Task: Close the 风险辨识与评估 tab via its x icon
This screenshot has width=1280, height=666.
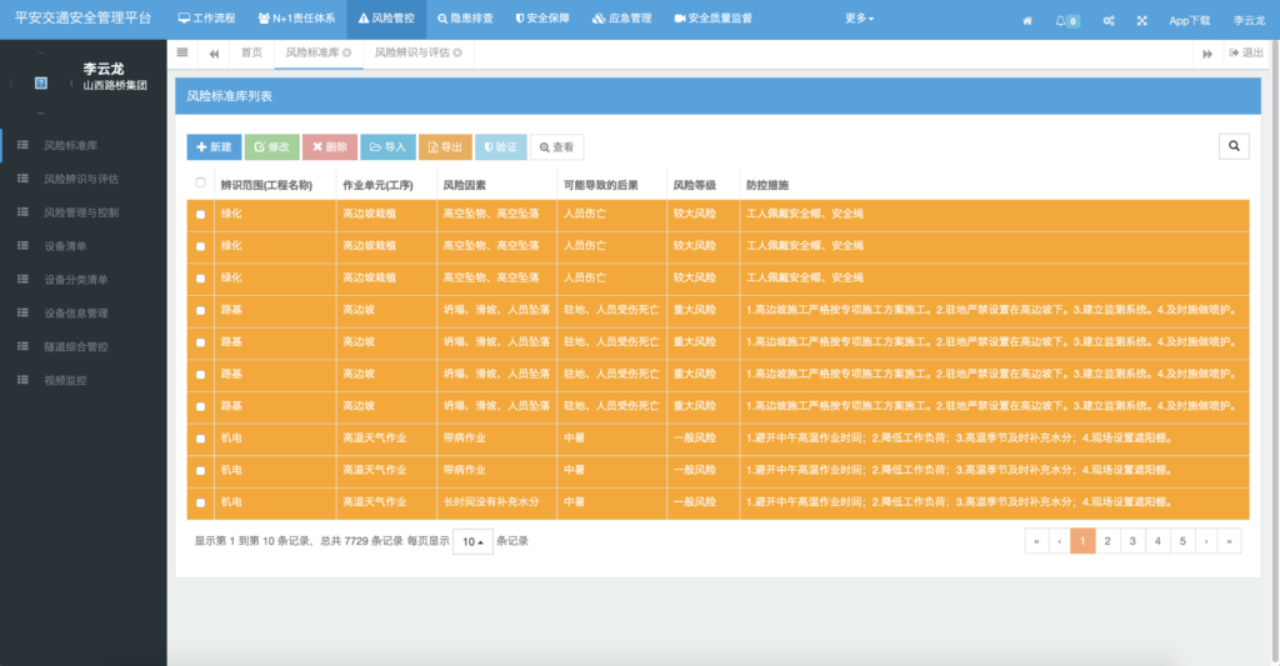Action: pyautogui.click(x=457, y=53)
